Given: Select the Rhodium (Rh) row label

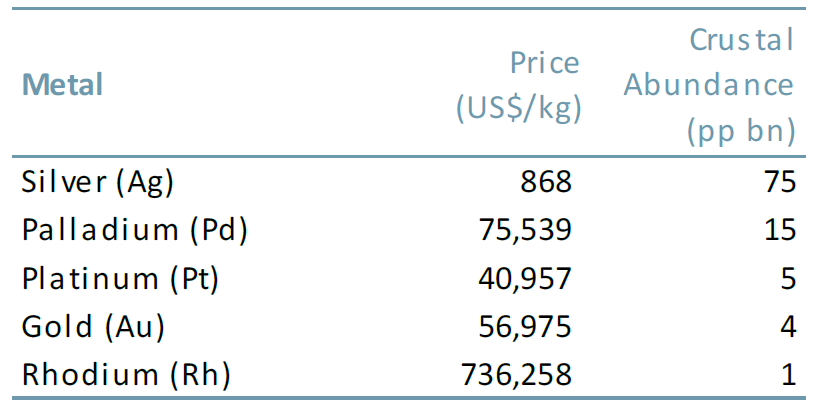Looking at the screenshot, I should click(126, 374).
